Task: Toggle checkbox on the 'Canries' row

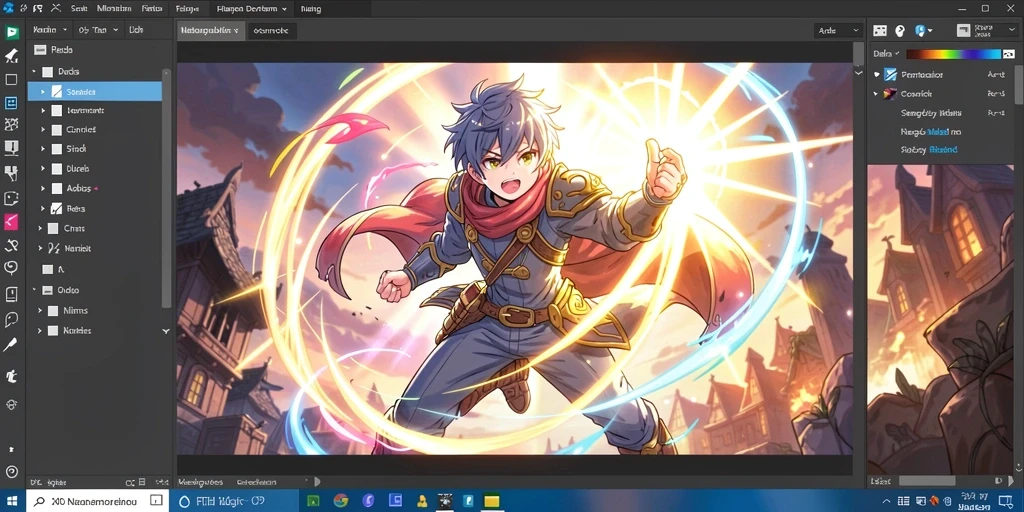Action: click(x=56, y=129)
